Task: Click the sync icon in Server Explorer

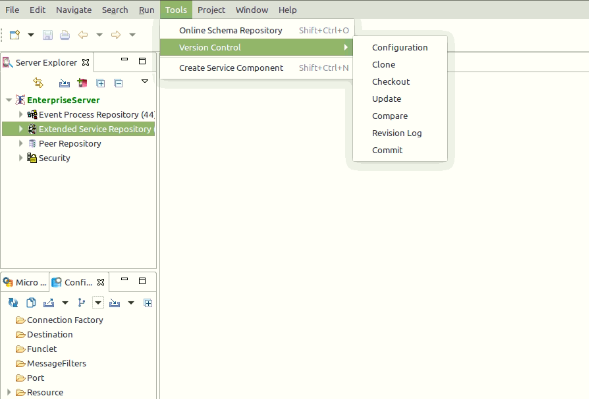Action: [38, 82]
